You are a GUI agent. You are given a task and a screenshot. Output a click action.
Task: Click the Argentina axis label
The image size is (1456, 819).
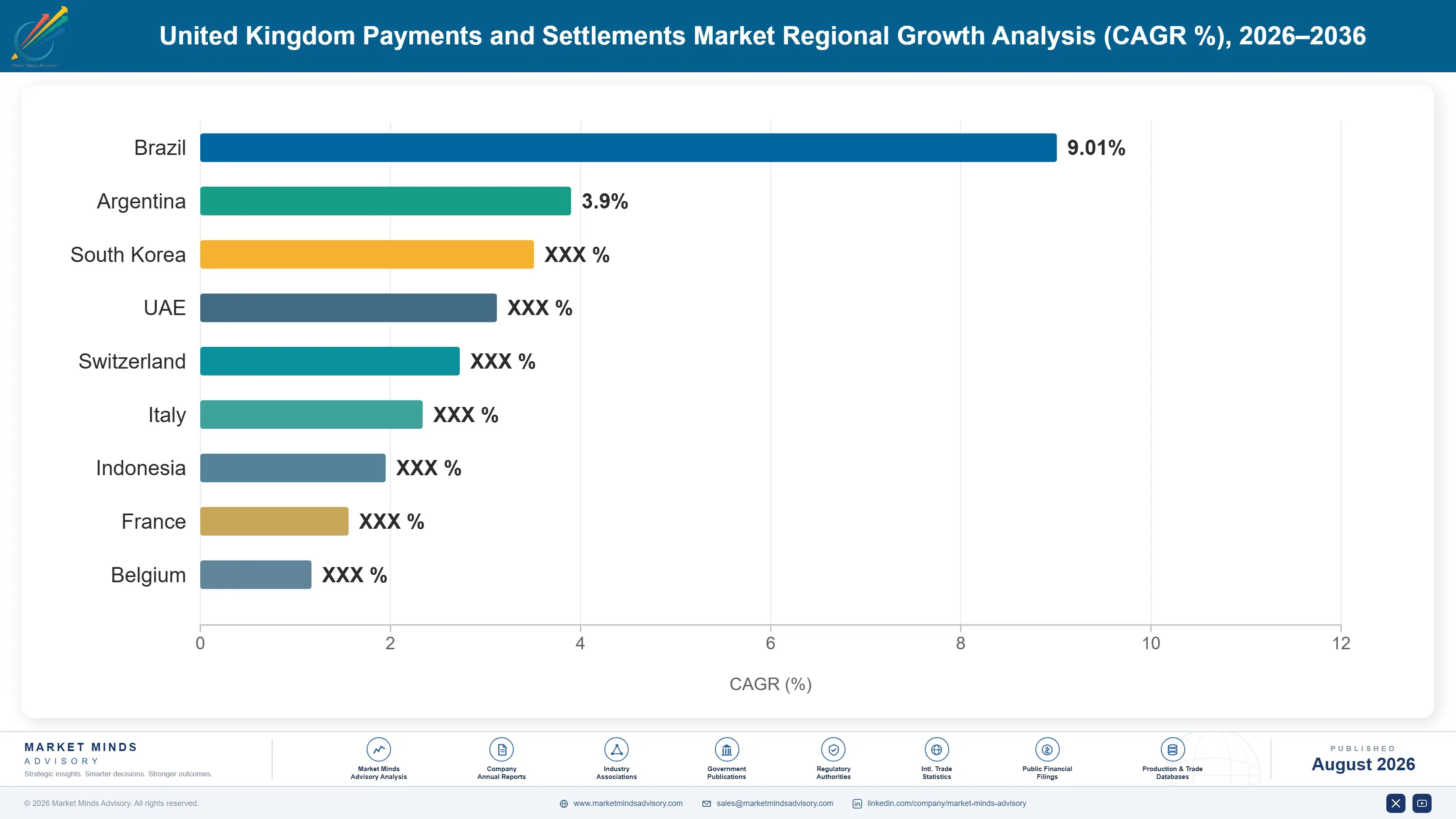point(142,201)
